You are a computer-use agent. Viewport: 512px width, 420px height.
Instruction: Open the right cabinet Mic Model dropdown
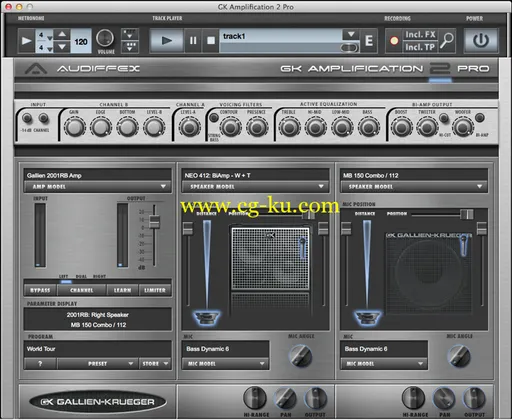point(384,364)
